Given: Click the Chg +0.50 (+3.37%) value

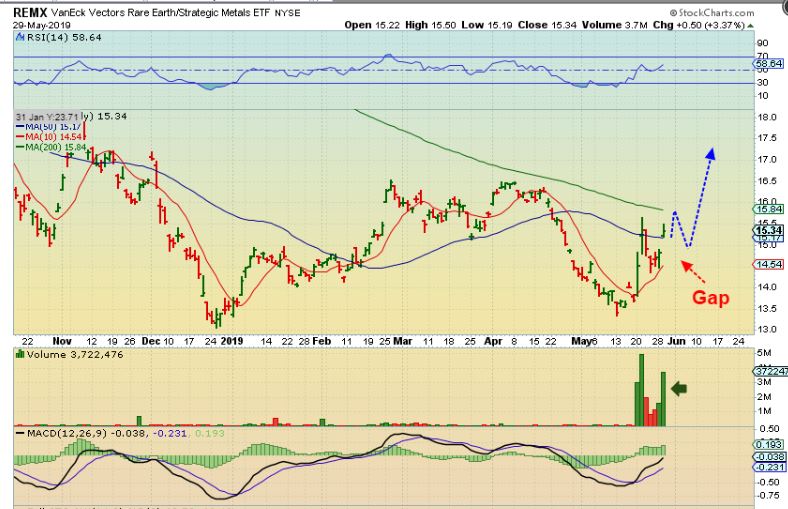Looking at the screenshot, I should point(699,25).
